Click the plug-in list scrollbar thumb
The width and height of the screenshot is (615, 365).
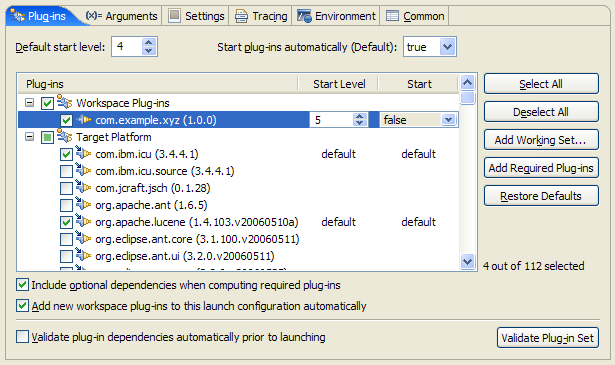[468, 97]
